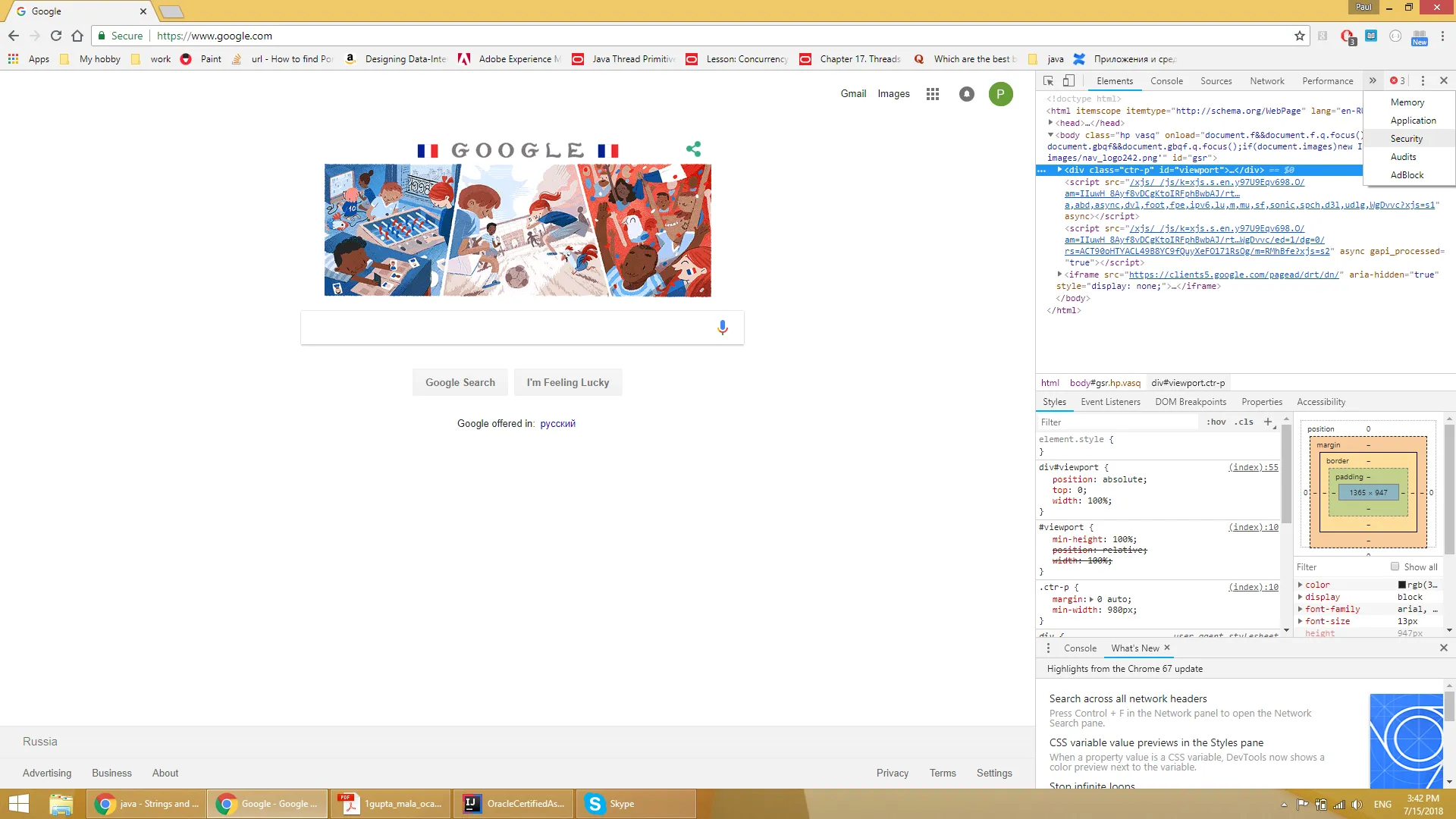This screenshot has height=819, width=1456.
Task: Click the doodle share icon
Action: coord(693,149)
